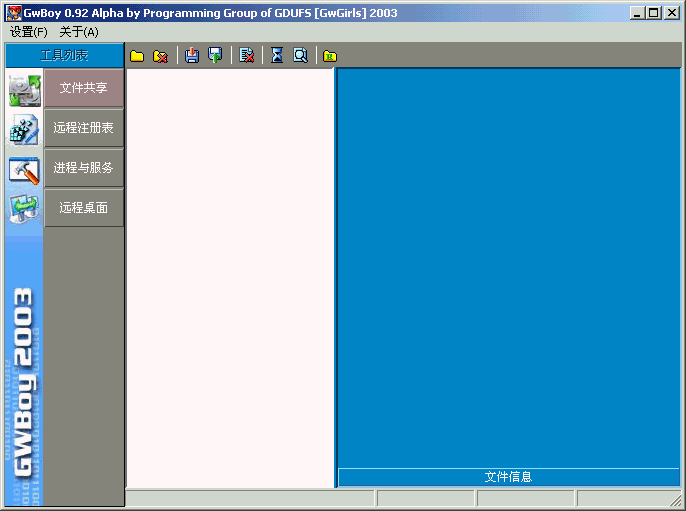
Task: Click the hammer process and services icon
Action: 24,170
